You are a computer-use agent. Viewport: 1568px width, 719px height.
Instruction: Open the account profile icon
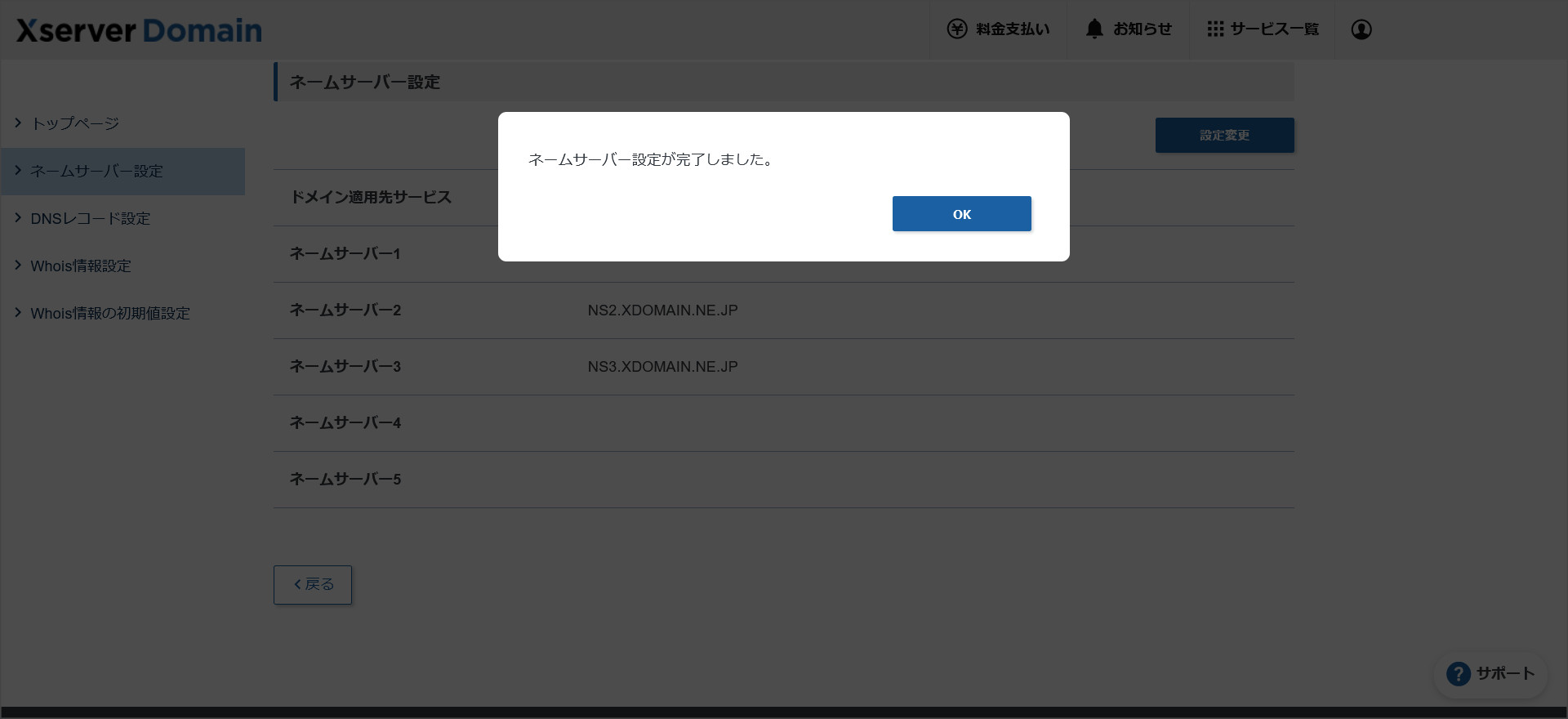tap(1361, 29)
